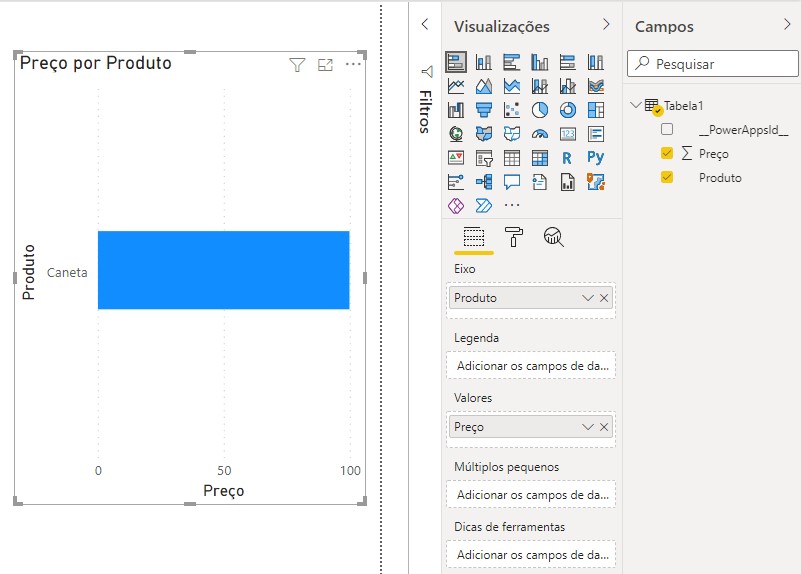Open the chart's More options ellipsis
Image resolution: width=801 pixels, height=574 pixels.
click(353, 64)
